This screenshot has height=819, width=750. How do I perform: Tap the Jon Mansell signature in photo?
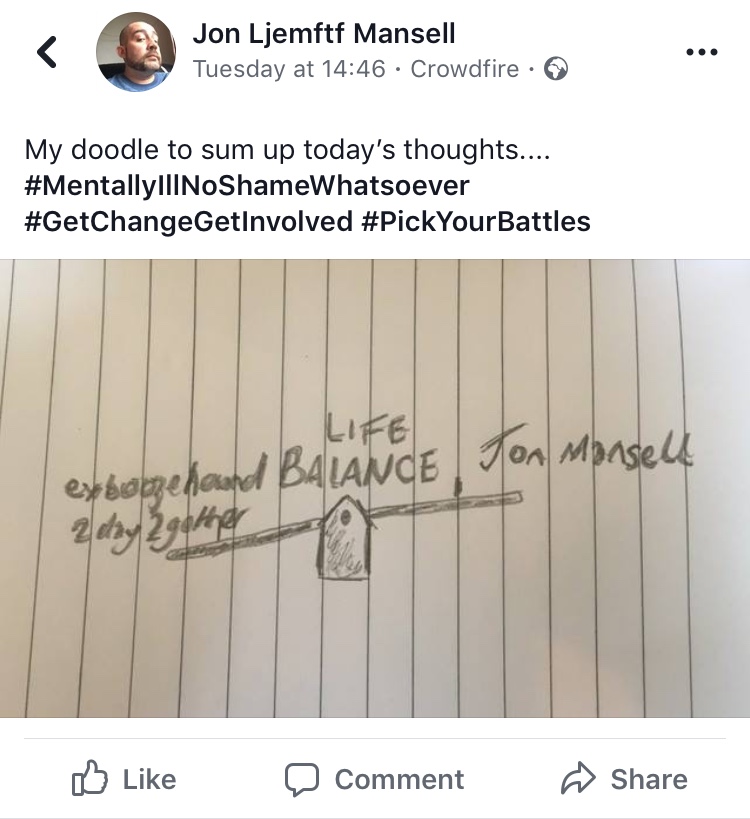click(587, 453)
